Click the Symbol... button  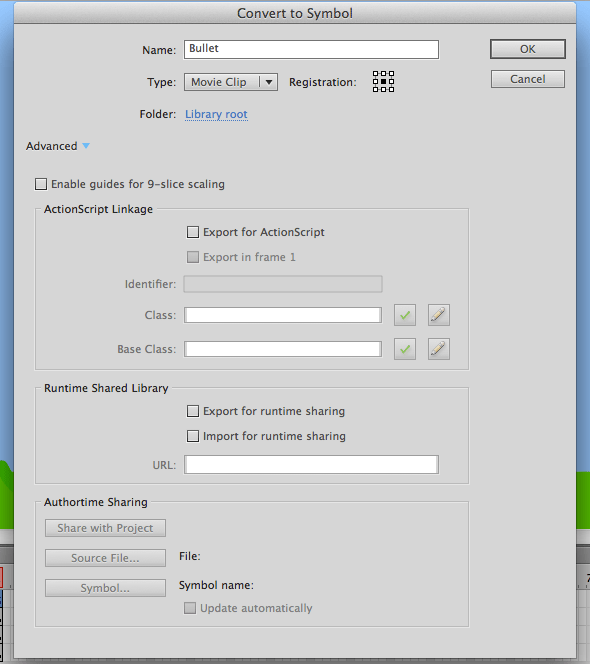pos(105,588)
